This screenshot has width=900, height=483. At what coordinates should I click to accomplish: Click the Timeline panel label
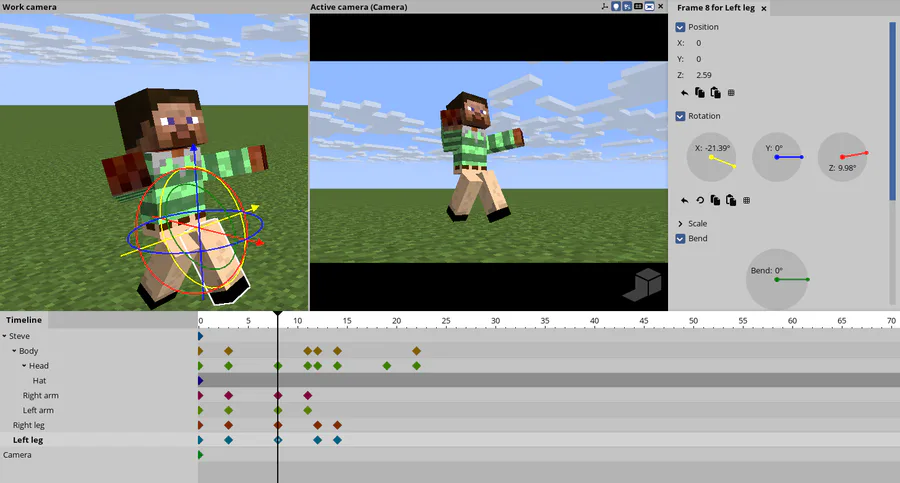pos(24,320)
